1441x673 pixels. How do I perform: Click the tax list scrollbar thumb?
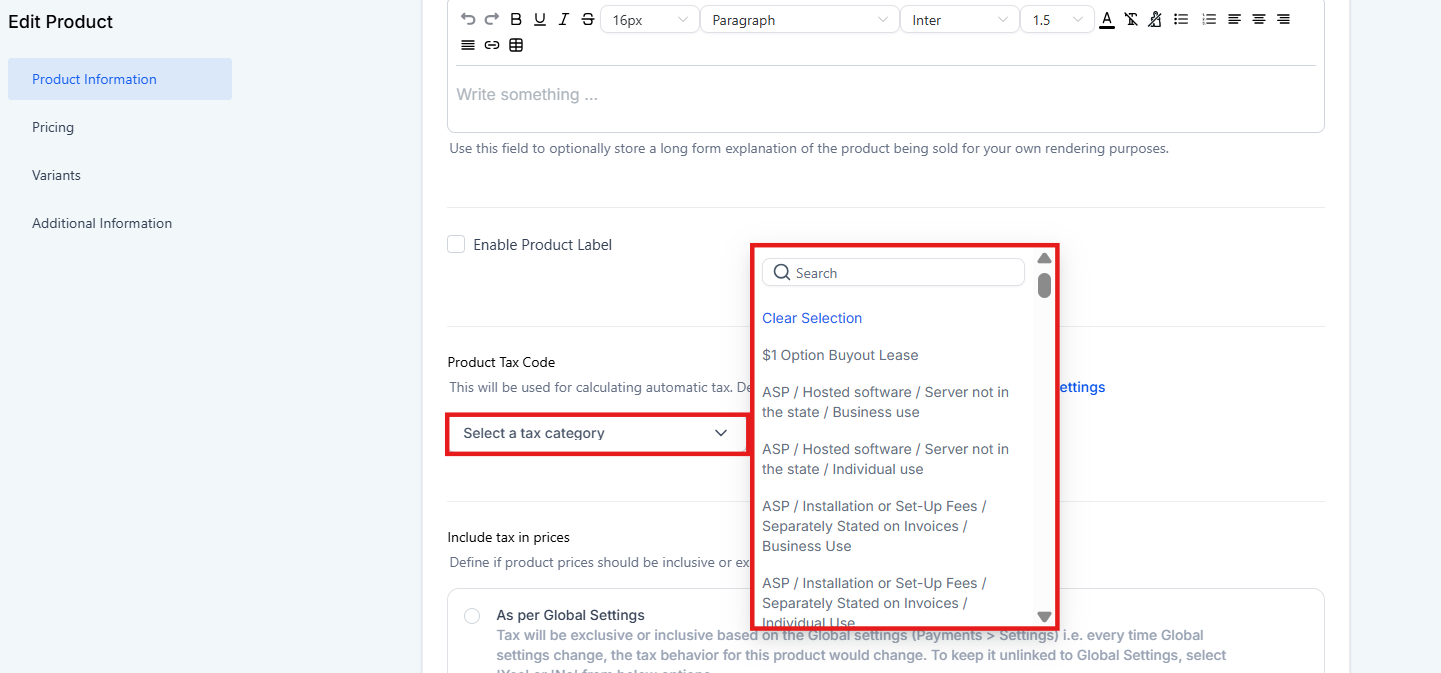pos(1044,285)
